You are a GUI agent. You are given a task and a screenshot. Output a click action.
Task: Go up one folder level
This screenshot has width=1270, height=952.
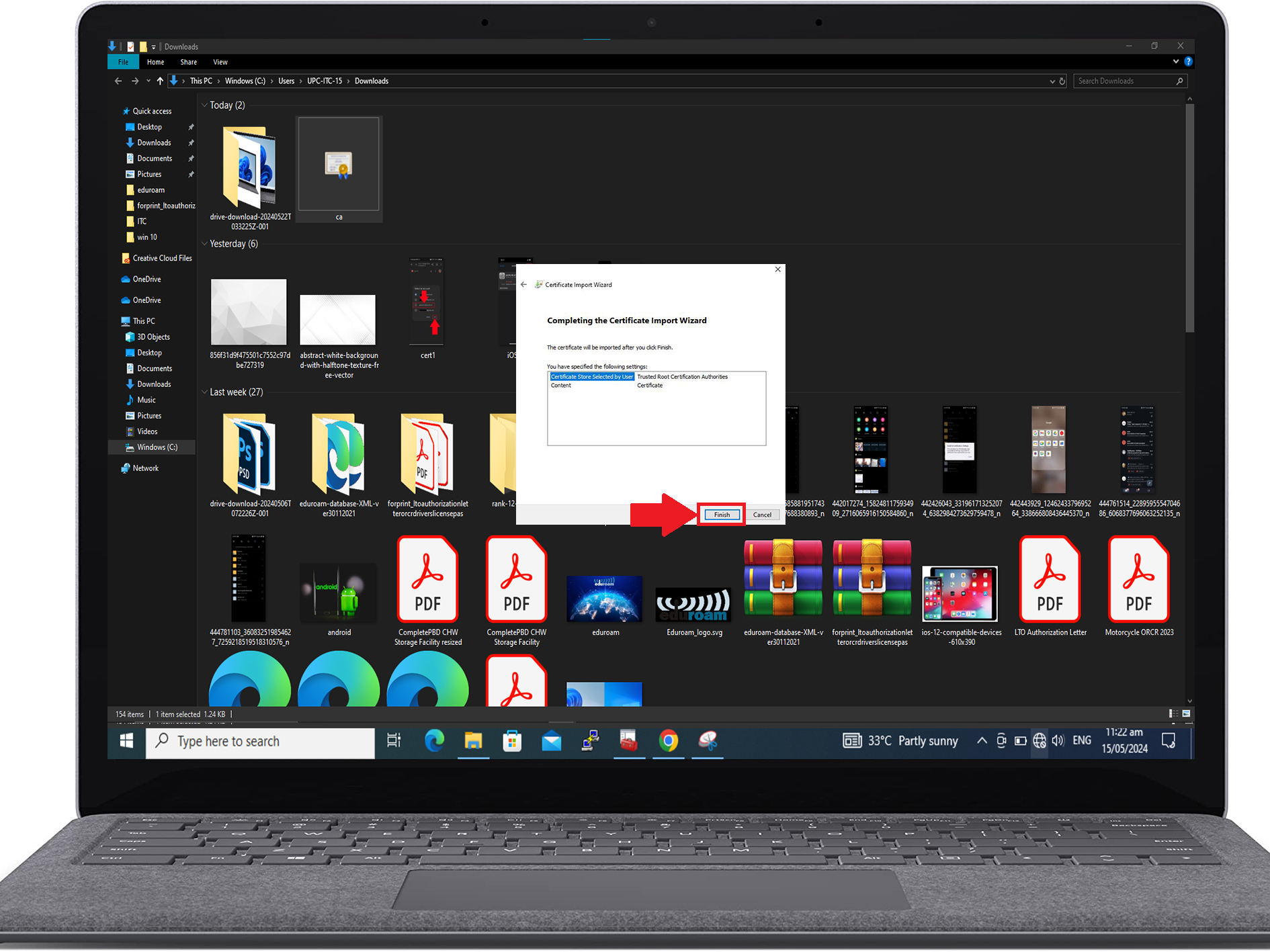coord(160,81)
